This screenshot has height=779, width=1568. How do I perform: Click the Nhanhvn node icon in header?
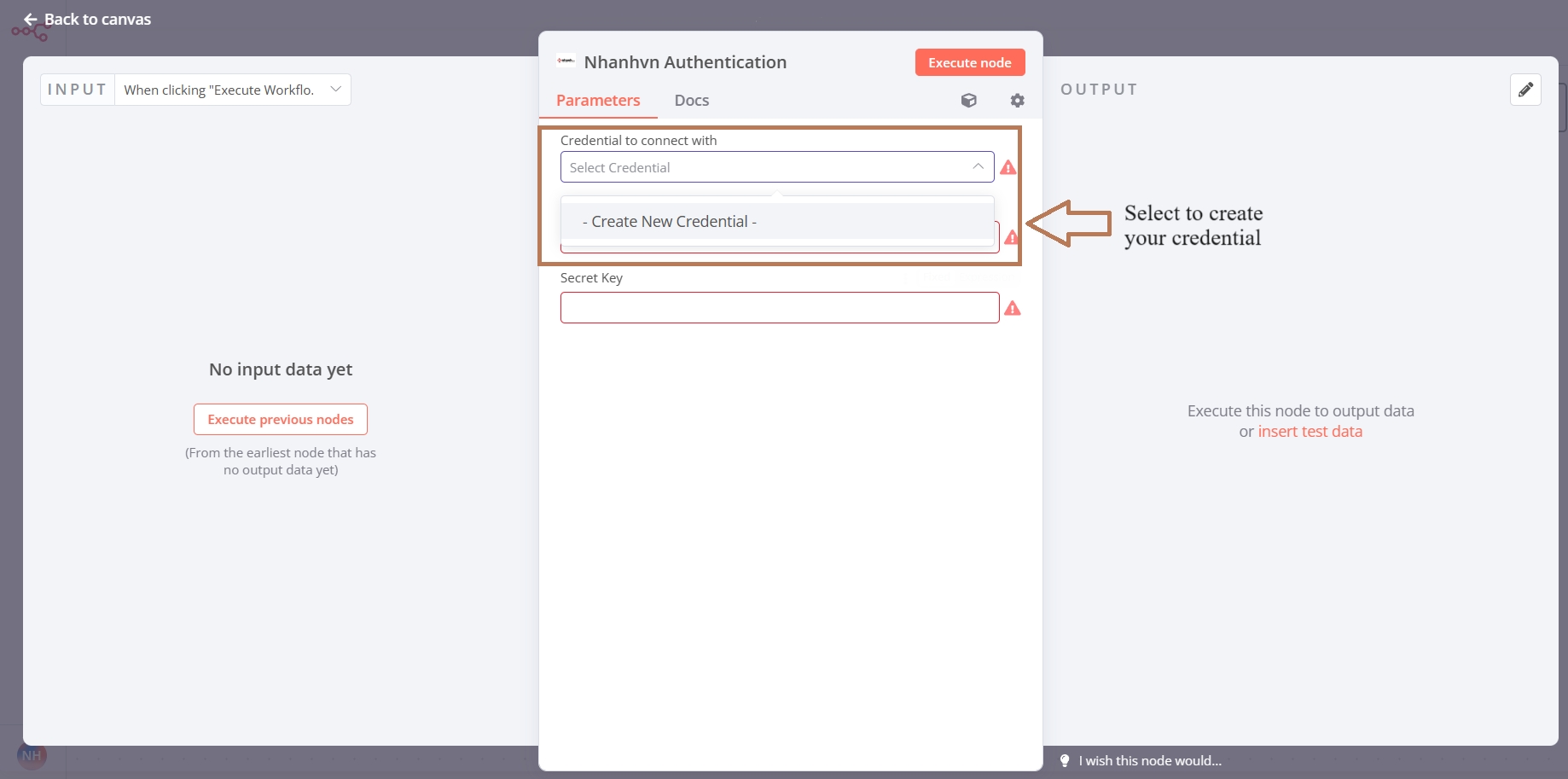tap(566, 61)
